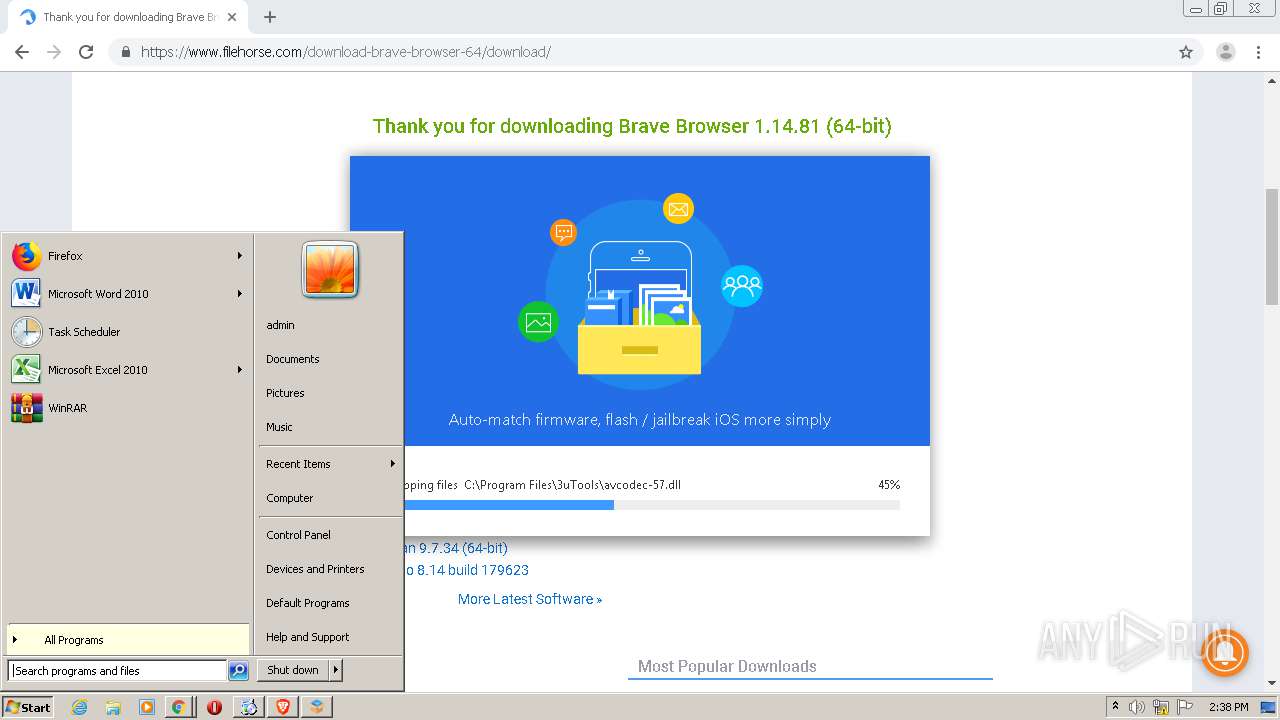Image resolution: width=1280 pixels, height=720 pixels.
Task: Click the user account picture
Action: [330, 269]
